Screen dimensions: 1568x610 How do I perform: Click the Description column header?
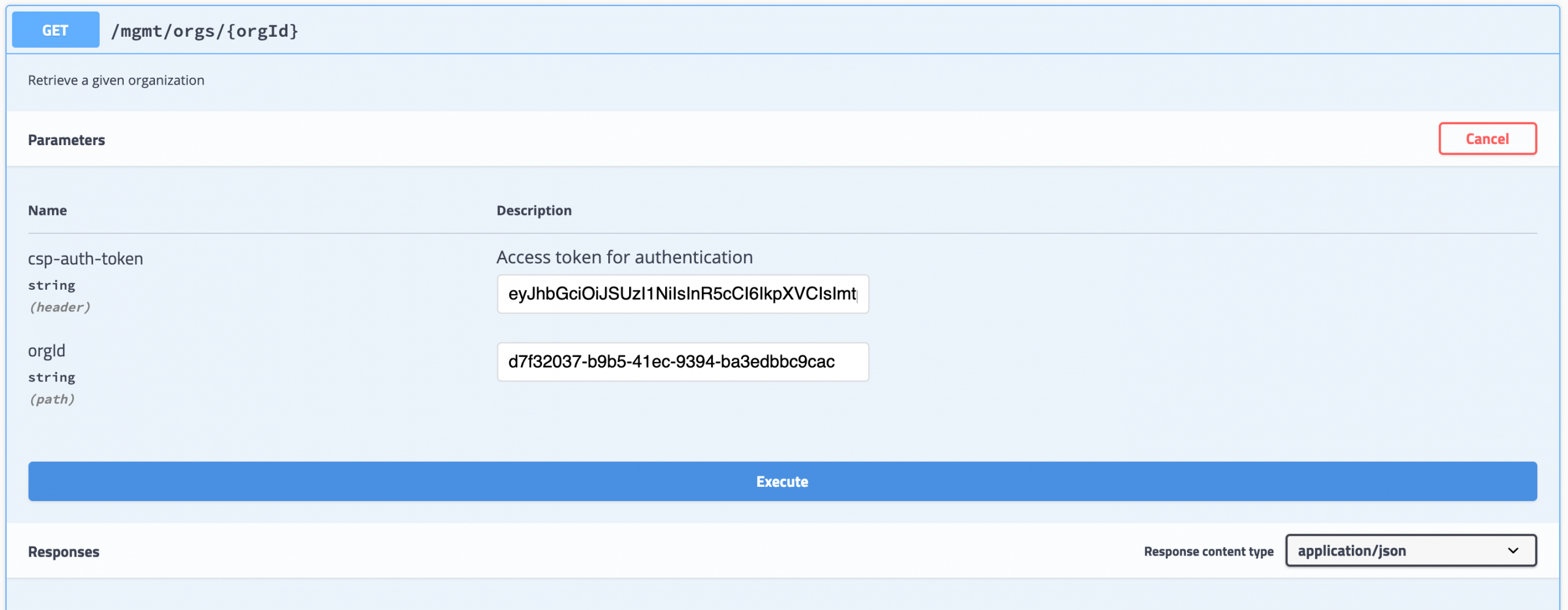533,211
